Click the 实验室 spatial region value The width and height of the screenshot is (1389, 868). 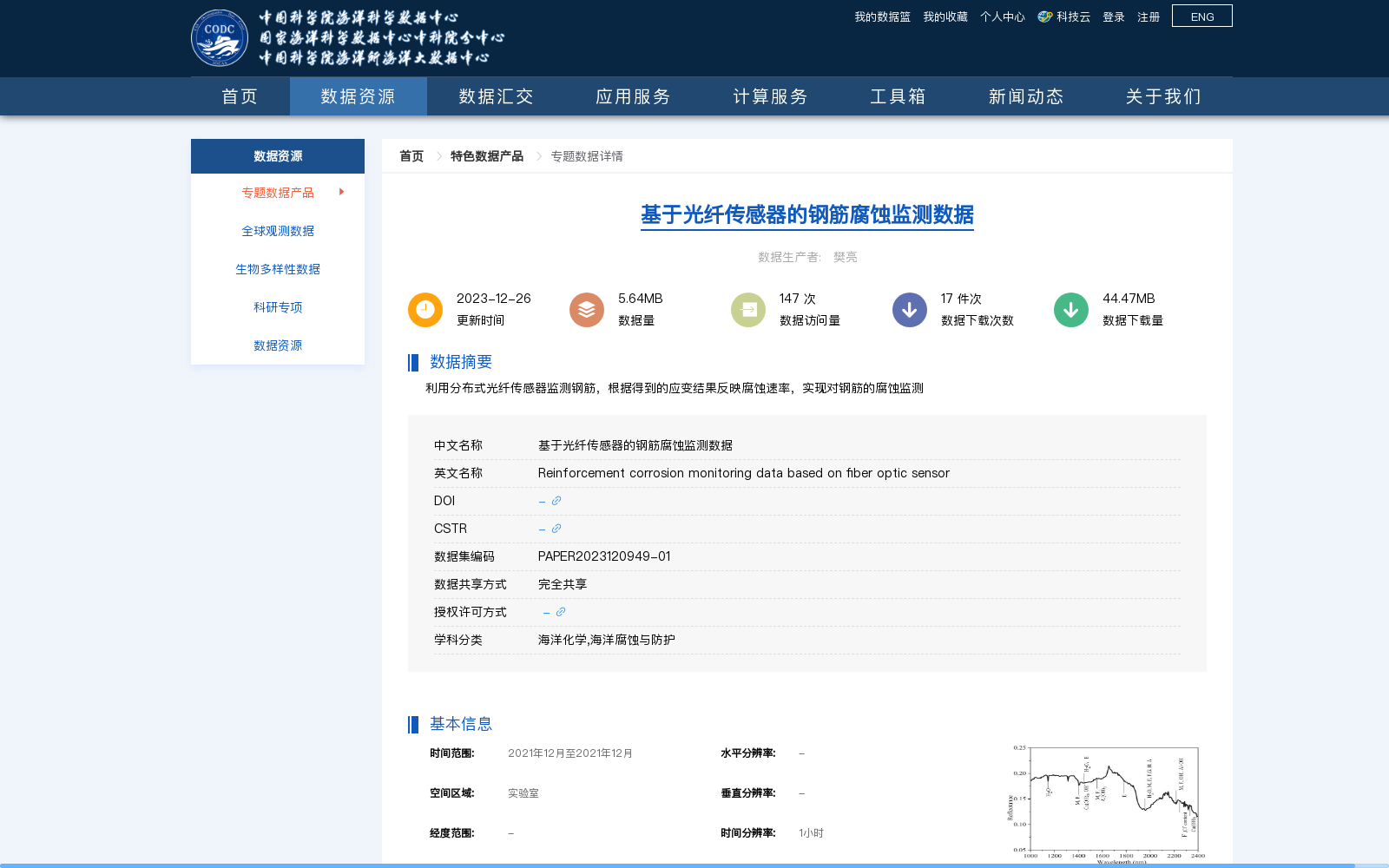523,793
